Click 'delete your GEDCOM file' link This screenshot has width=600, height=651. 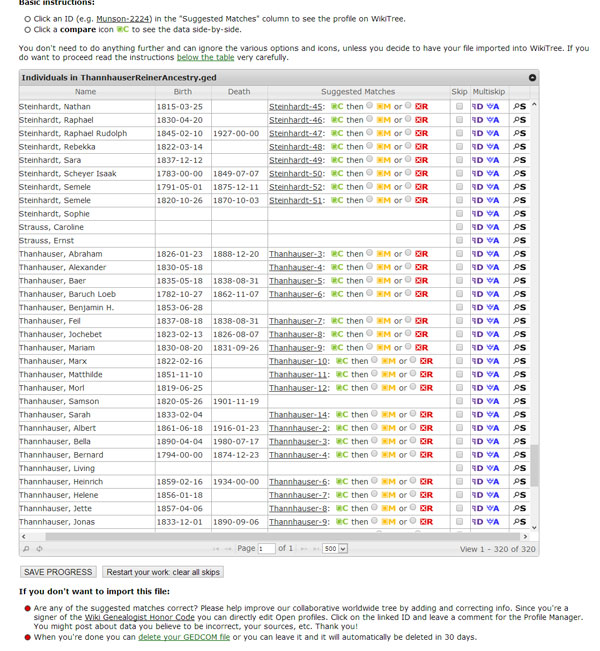click(x=184, y=637)
